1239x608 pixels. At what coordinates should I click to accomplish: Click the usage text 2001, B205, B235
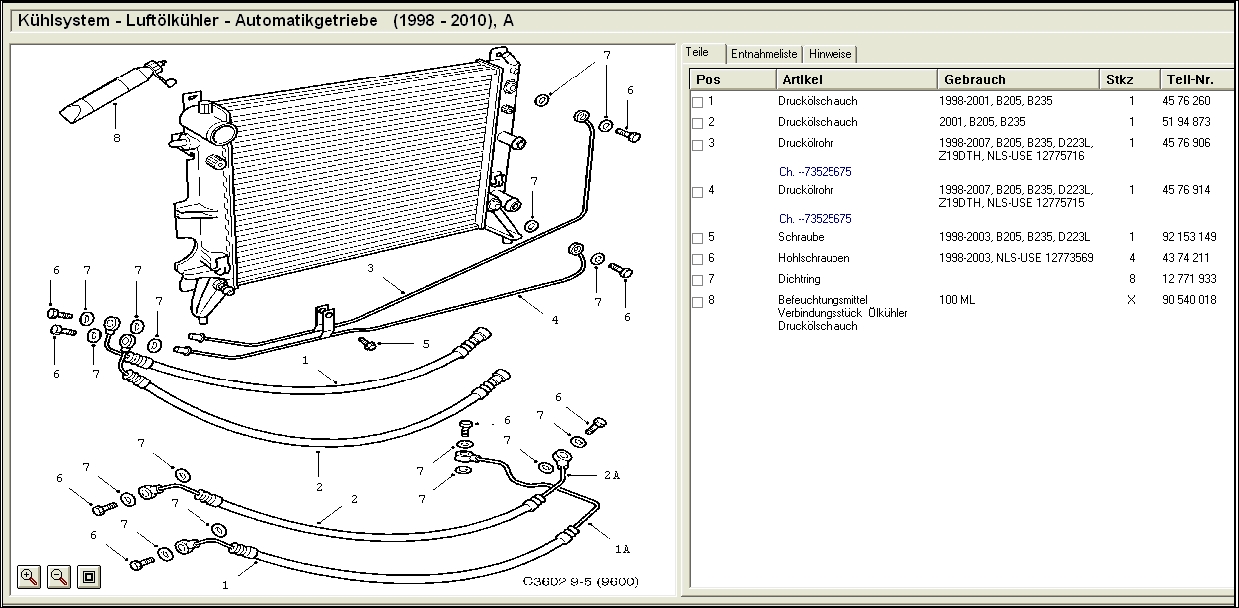pos(982,122)
